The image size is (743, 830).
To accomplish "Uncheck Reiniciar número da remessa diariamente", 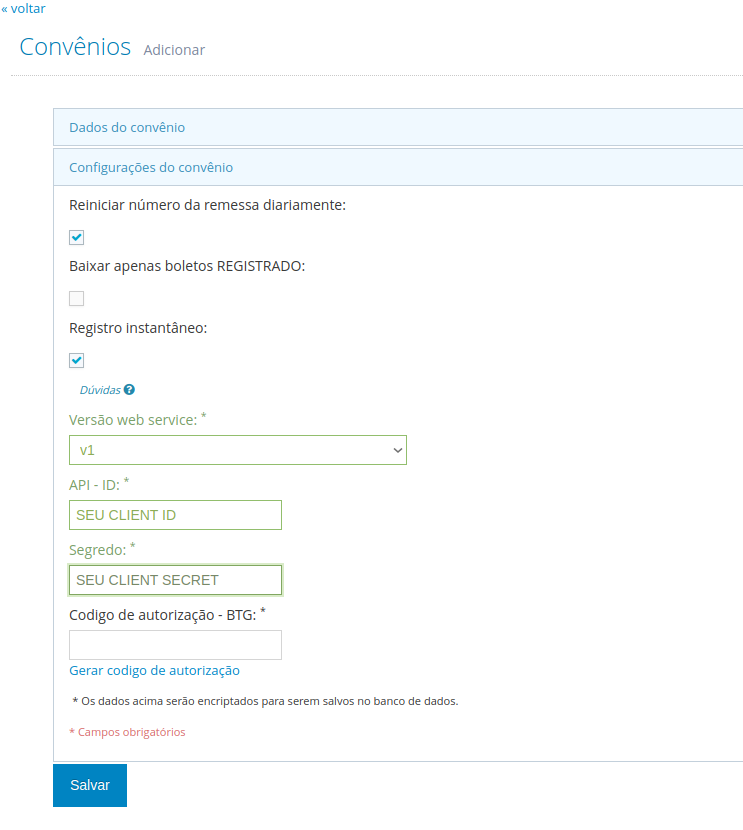I will click(76, 237).
